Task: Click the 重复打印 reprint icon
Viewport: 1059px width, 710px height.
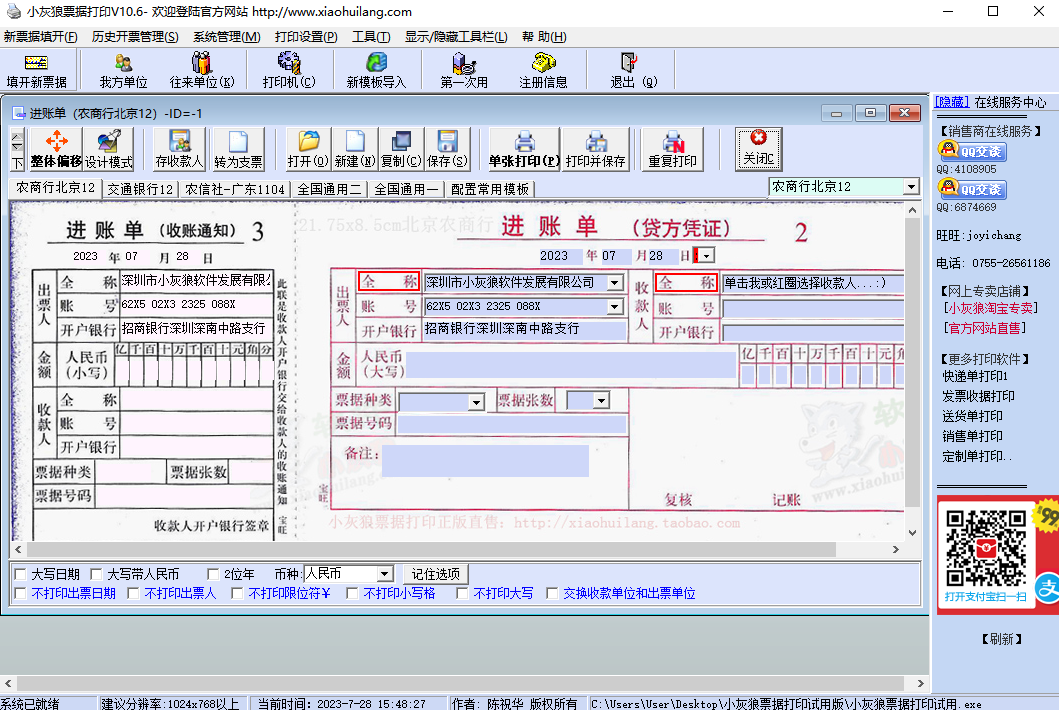Action: [672, 149]
